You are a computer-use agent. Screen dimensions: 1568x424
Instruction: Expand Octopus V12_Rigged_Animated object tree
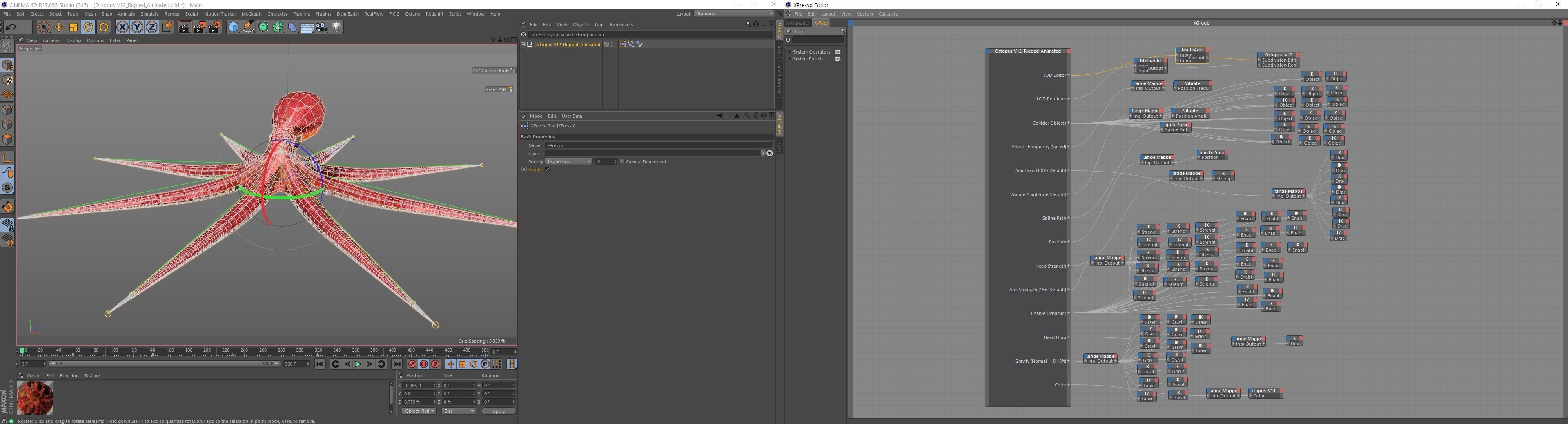click(x=523, y=45)
